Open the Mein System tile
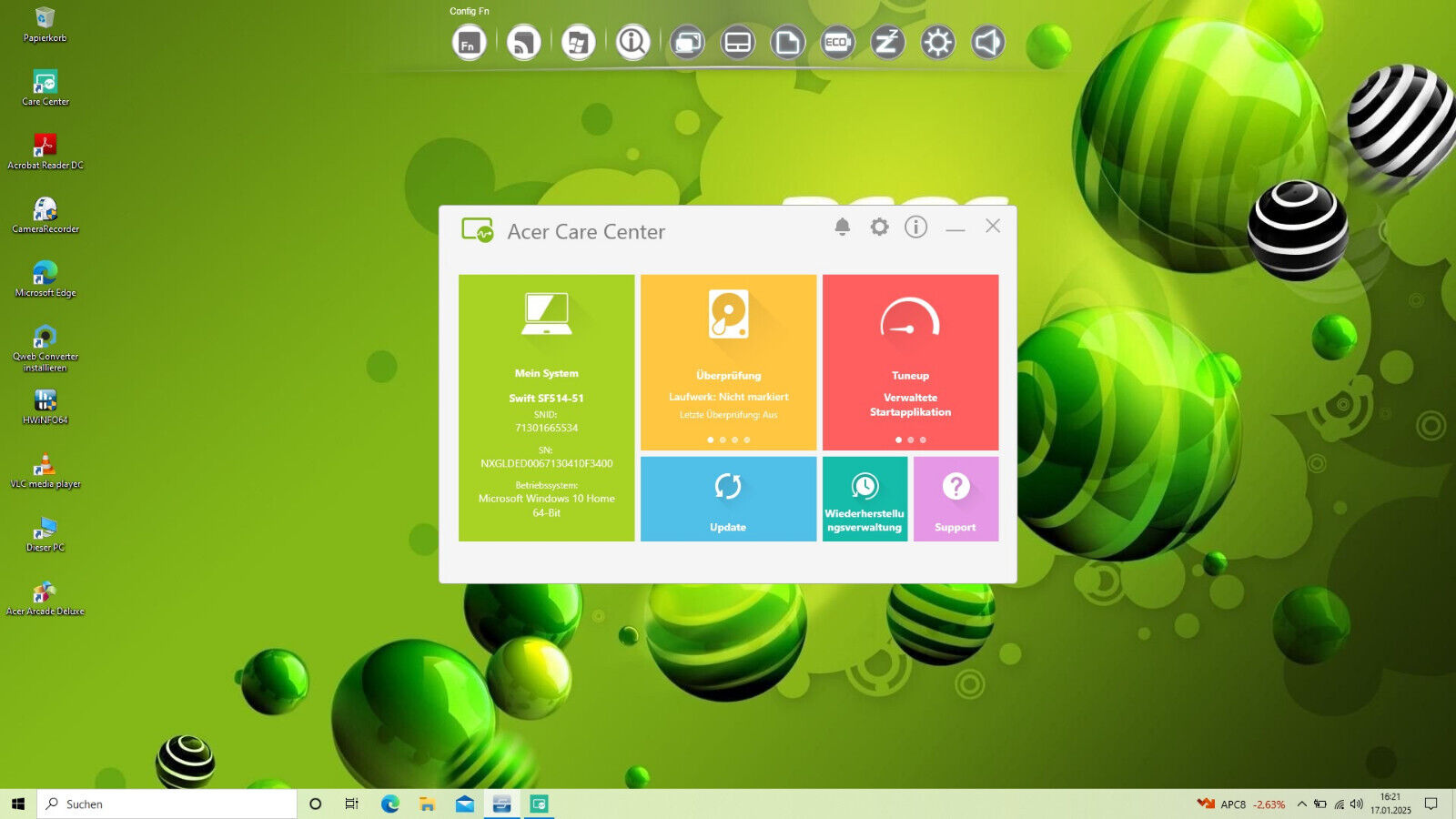 (x=546, y=408)
